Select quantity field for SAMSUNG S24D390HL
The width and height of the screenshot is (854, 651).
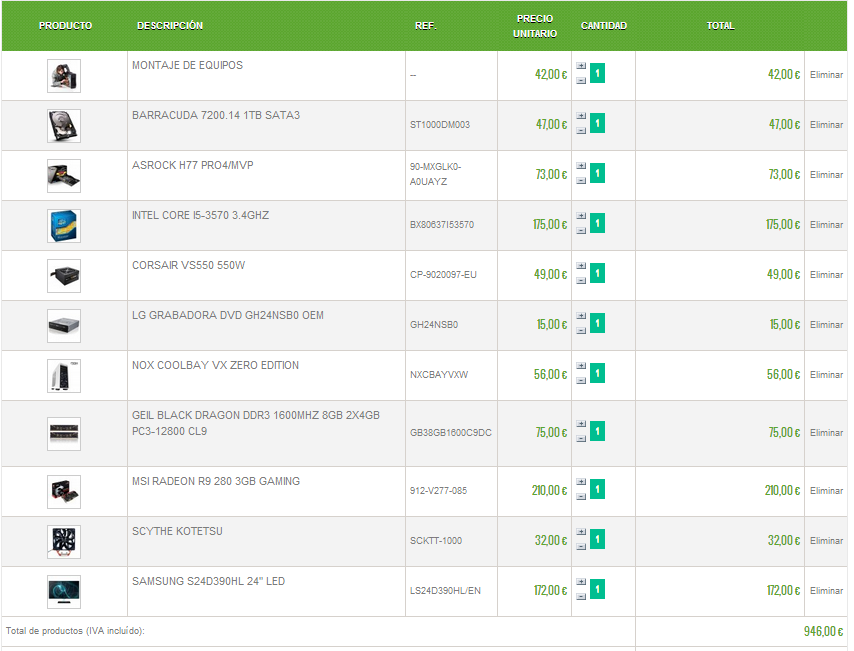[597, 591]
